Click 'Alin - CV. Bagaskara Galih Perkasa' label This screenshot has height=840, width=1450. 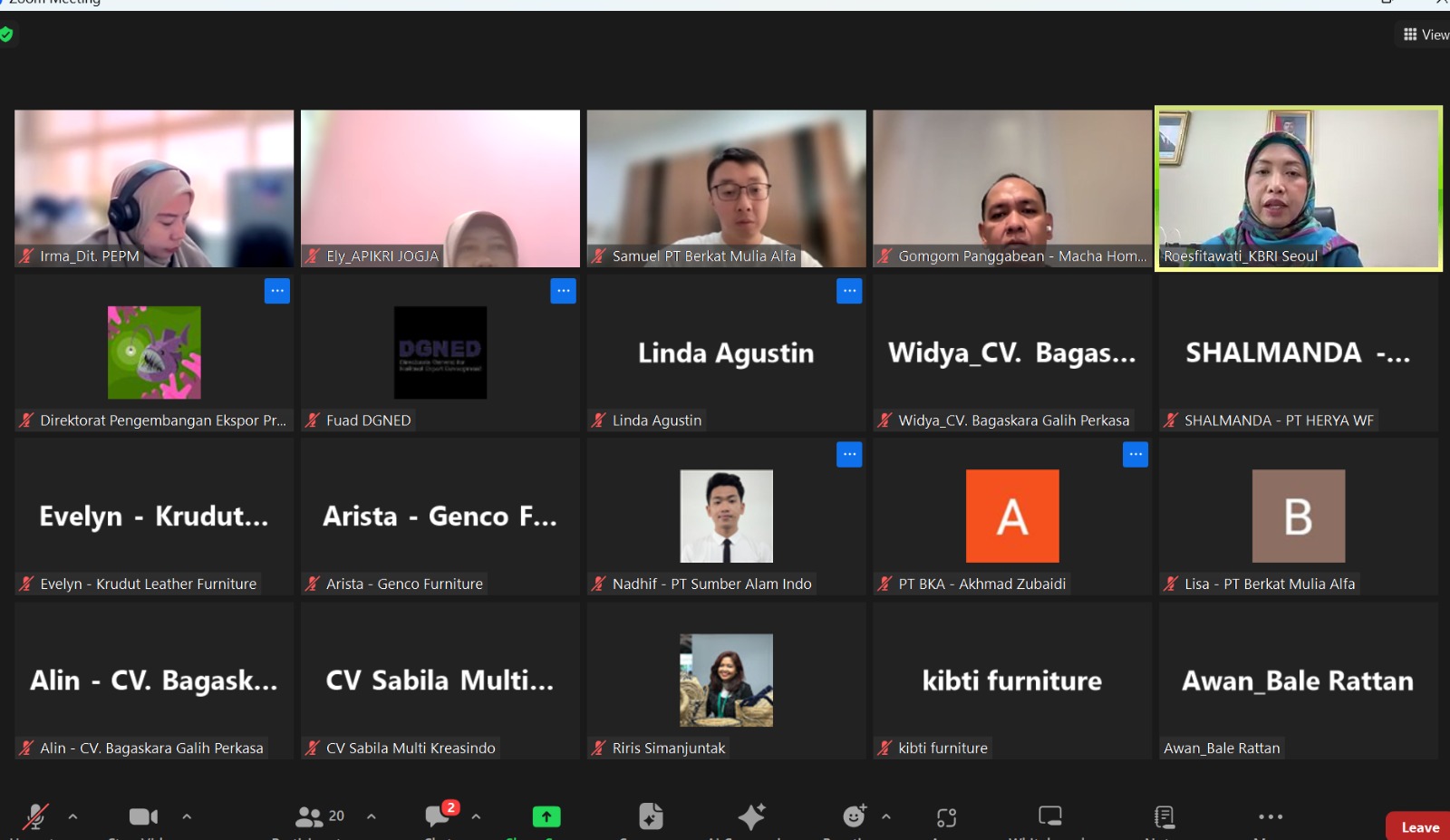151,748
